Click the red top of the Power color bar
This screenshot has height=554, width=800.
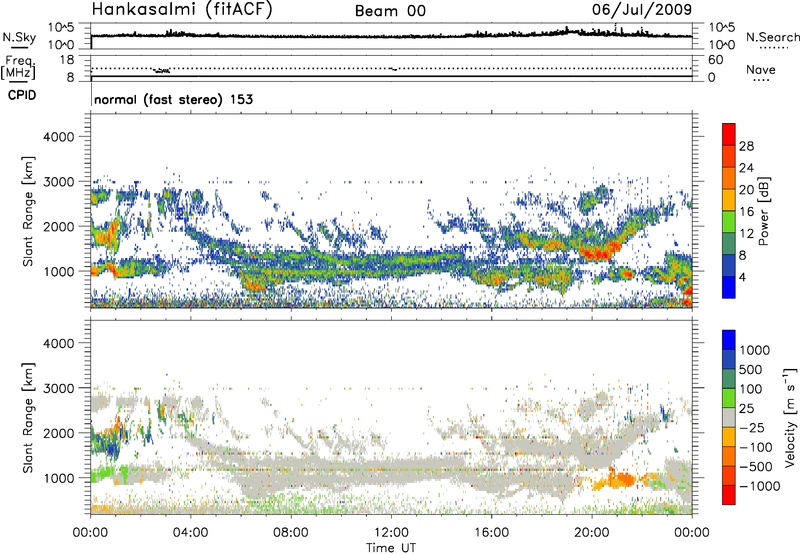[729, 132]
